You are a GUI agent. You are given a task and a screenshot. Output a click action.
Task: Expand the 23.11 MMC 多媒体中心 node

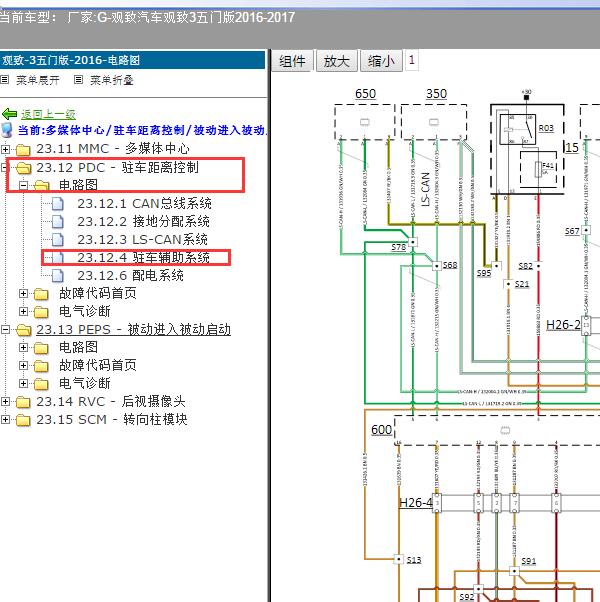(x=5, y=149)
